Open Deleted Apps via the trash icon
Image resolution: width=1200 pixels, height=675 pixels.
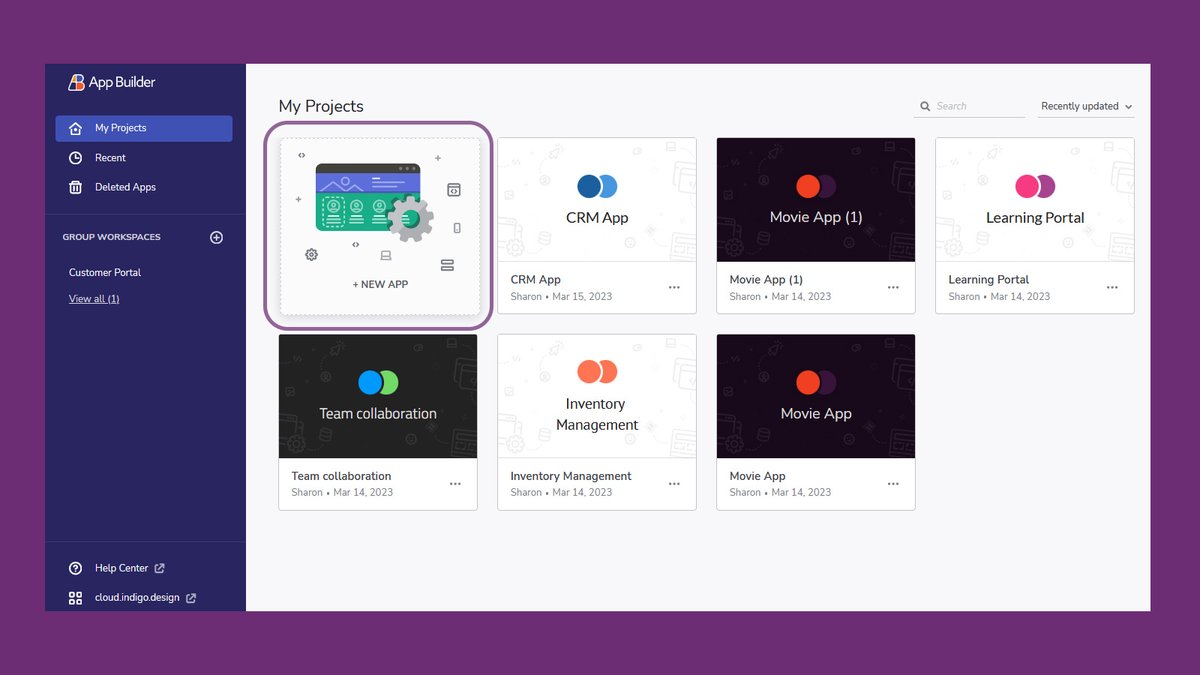pos(75,187)
